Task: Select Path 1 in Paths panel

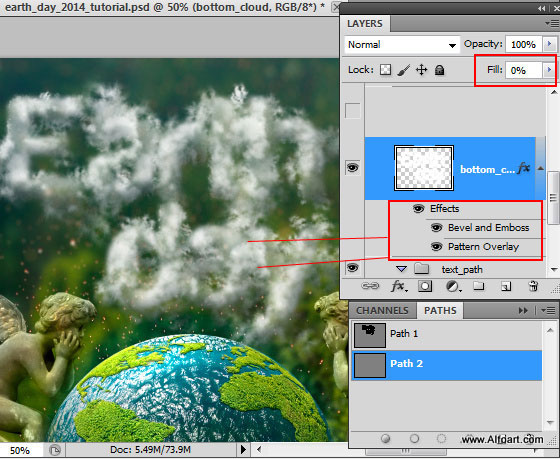Action: coord(446,335)
